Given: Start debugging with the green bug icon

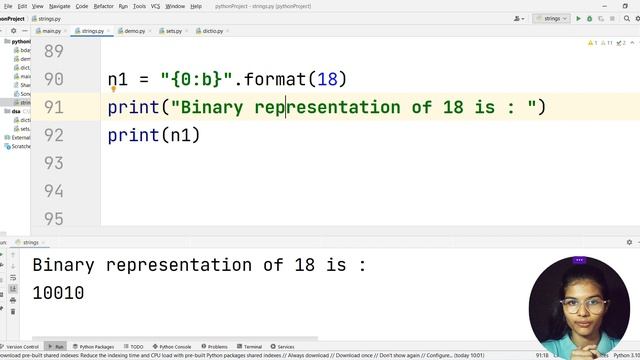Looking at the screenshot, I should pyautogui.click(x=589, y=19).
